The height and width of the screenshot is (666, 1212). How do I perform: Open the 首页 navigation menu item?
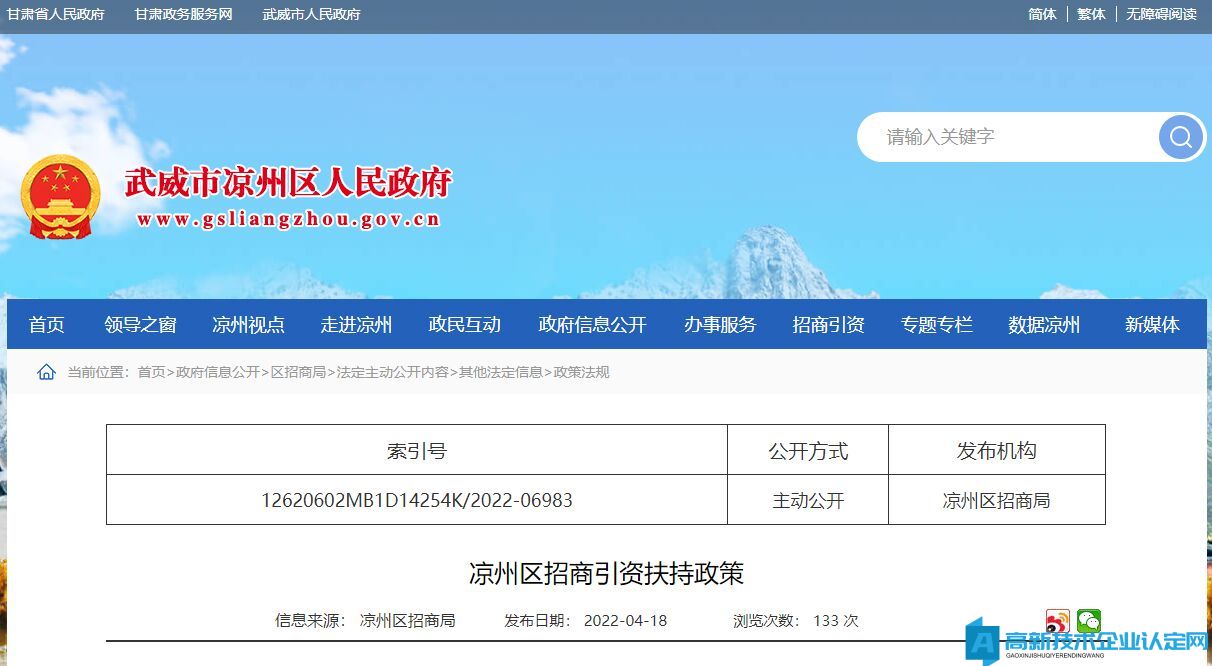47,324
